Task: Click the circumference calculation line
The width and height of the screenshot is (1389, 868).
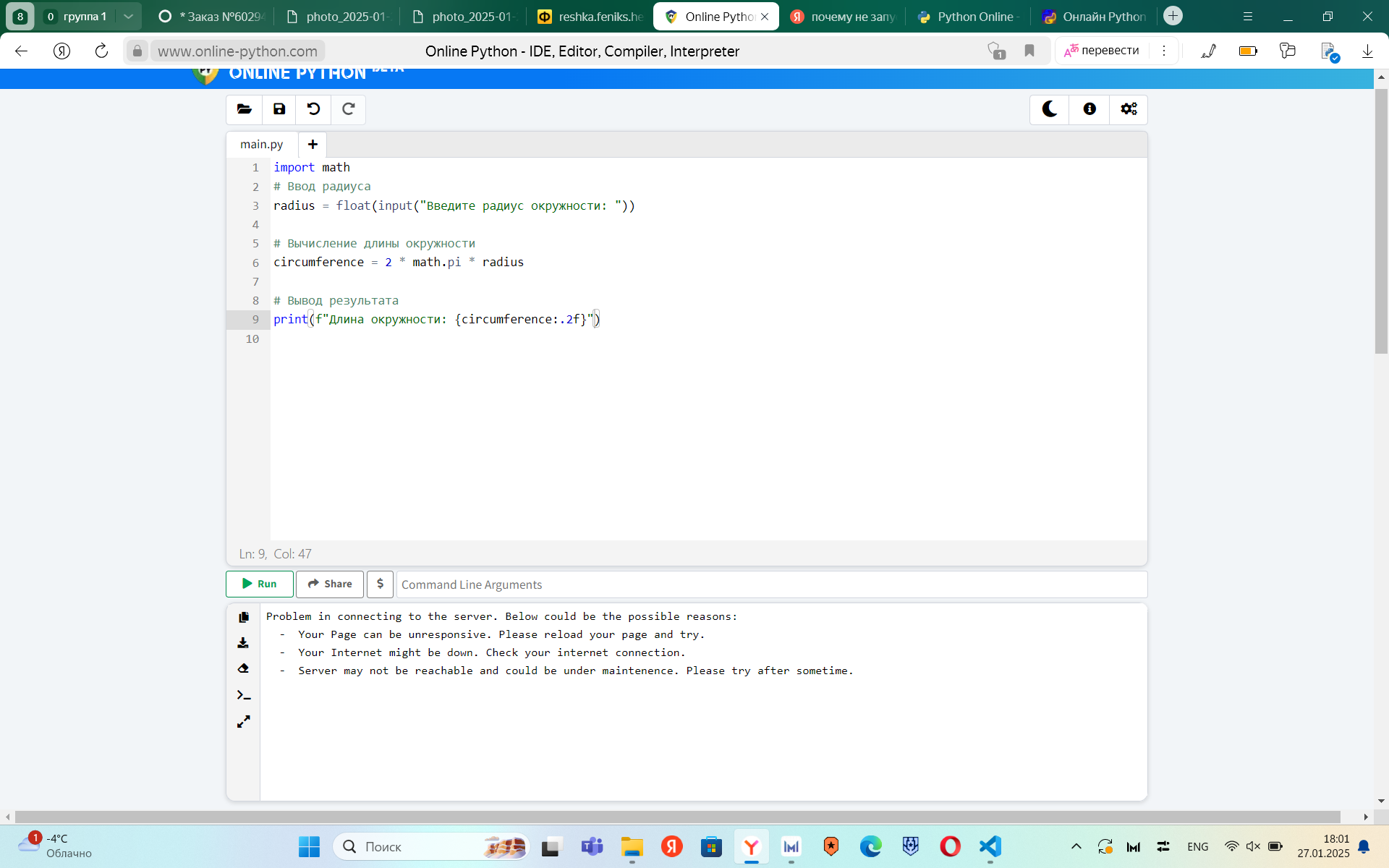Action: [399, 262]
